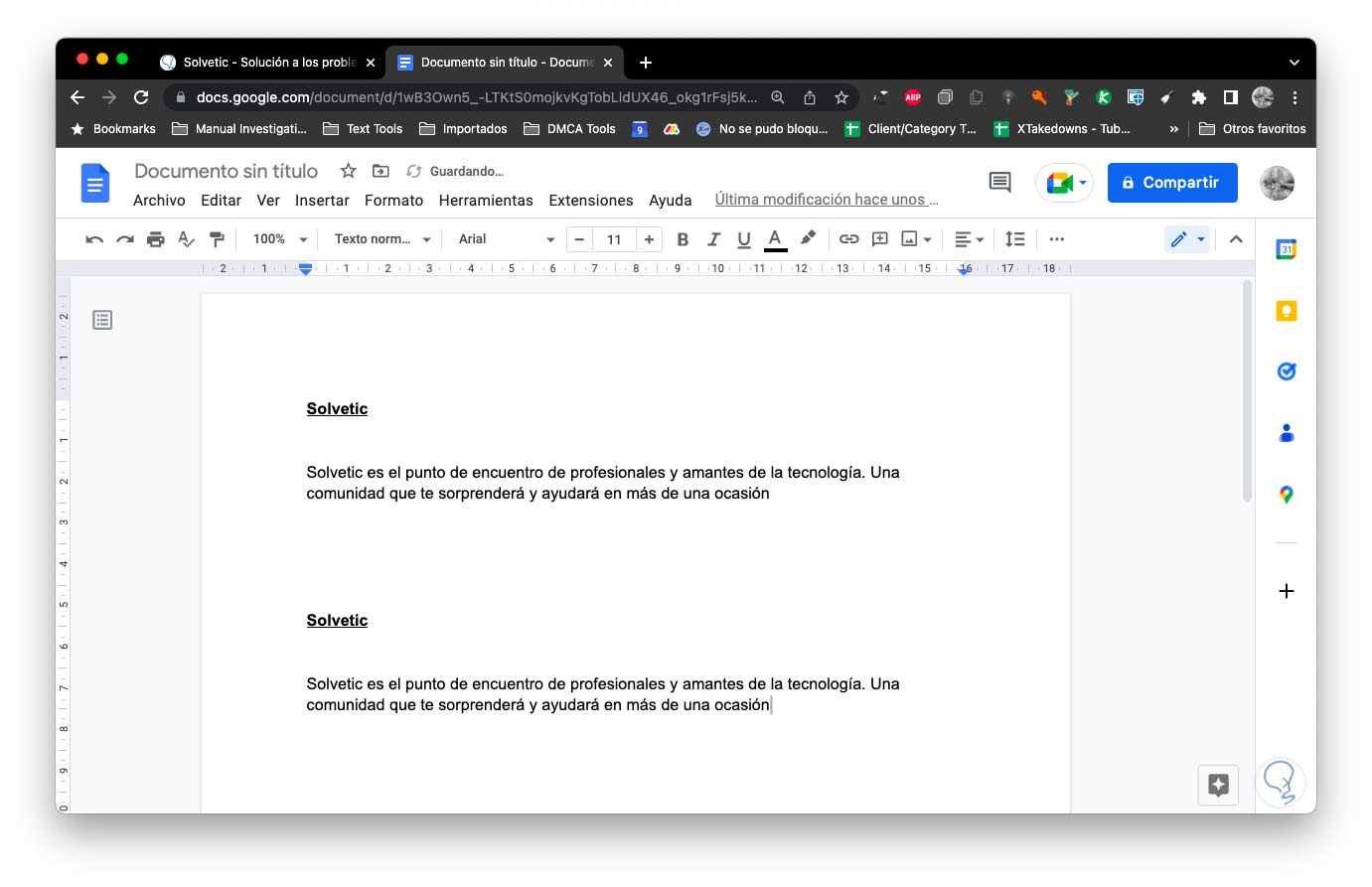The image size is (1372, 887).
Task: Add a comment from toolbar
Action: 880,239
